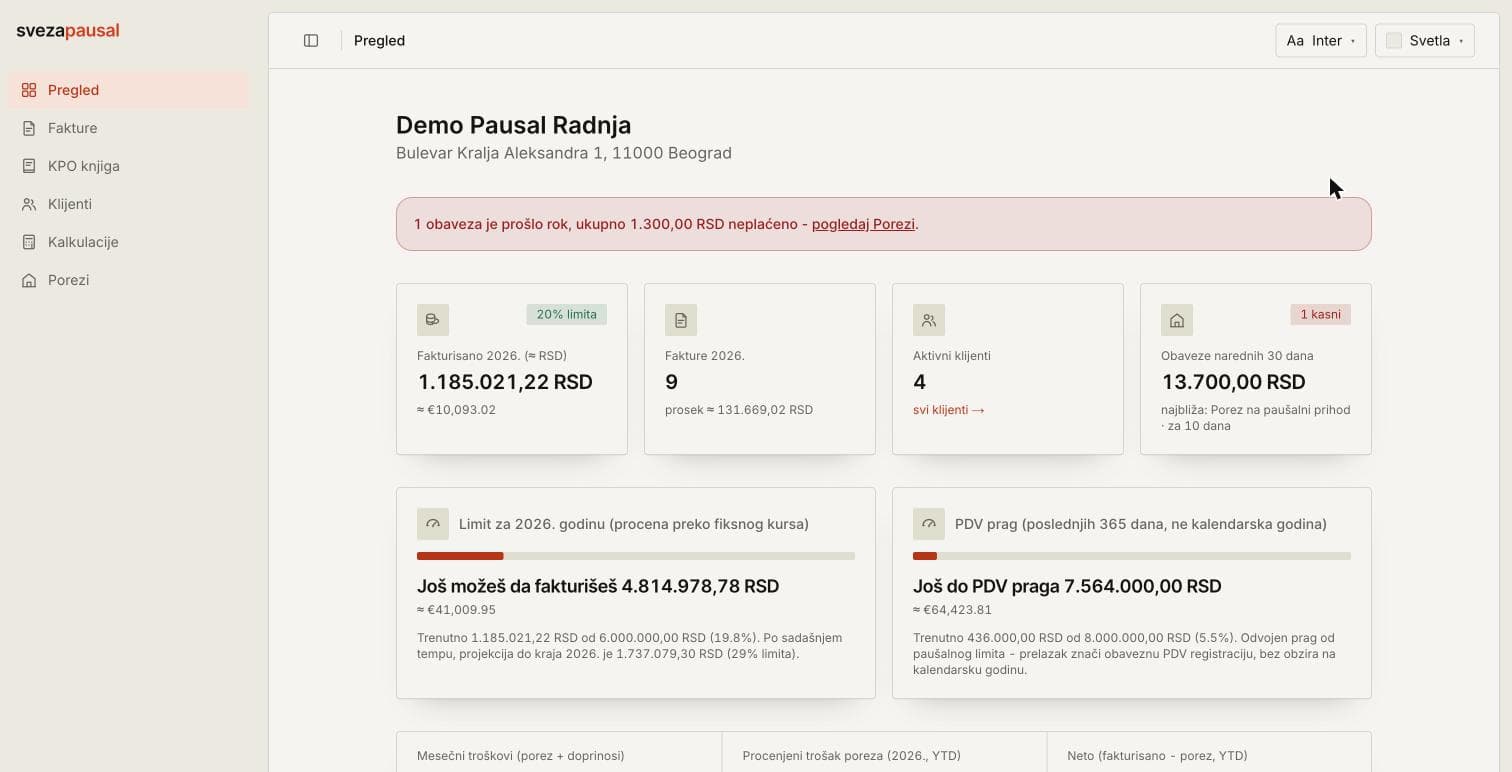1512x772 pixels.
Task: Click the KPO knjiga book icon
Action: point(29,166)
